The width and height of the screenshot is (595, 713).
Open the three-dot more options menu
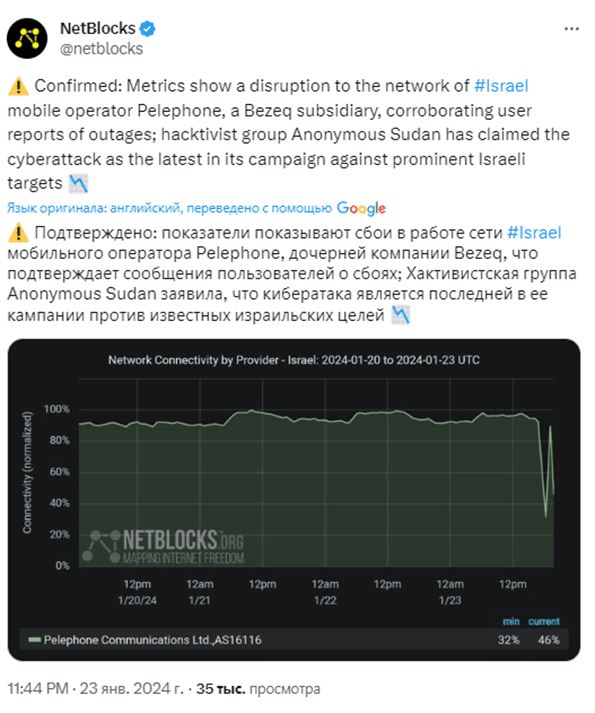[571, 29]
